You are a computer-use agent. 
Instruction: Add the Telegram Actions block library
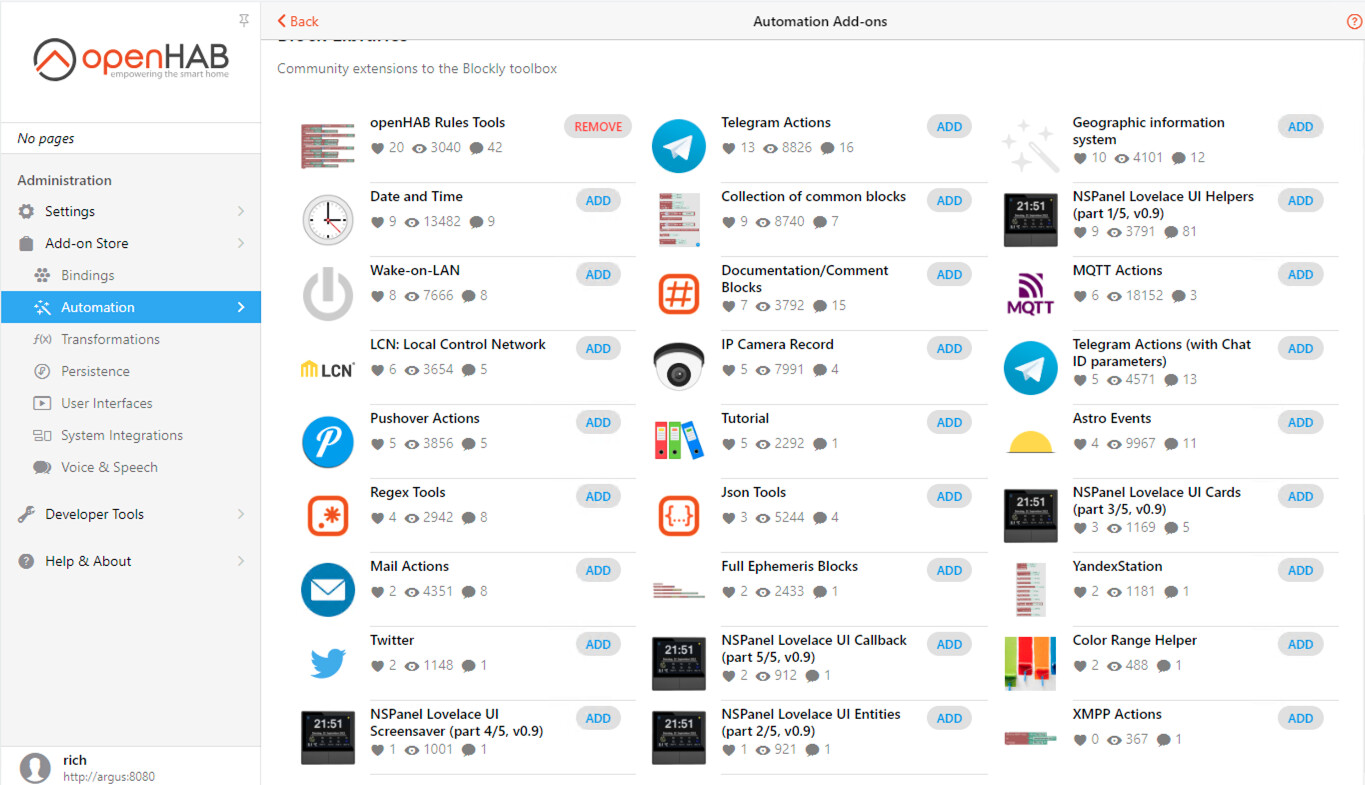(x=949, y=127)
